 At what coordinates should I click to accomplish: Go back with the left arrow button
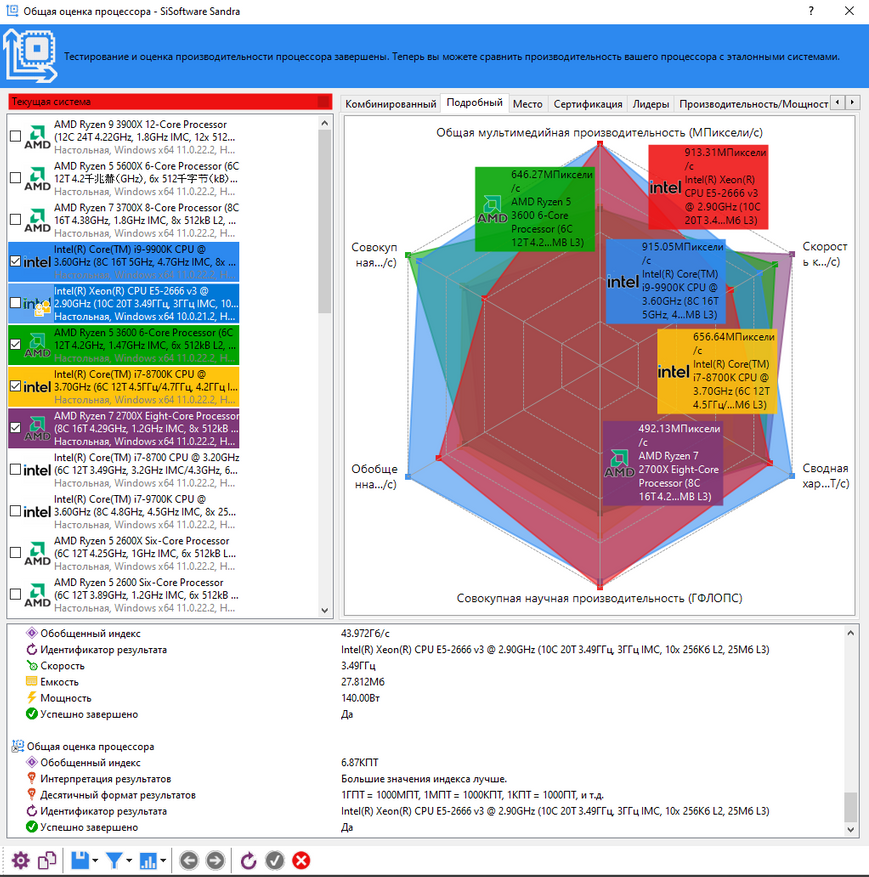click(188, 860)
